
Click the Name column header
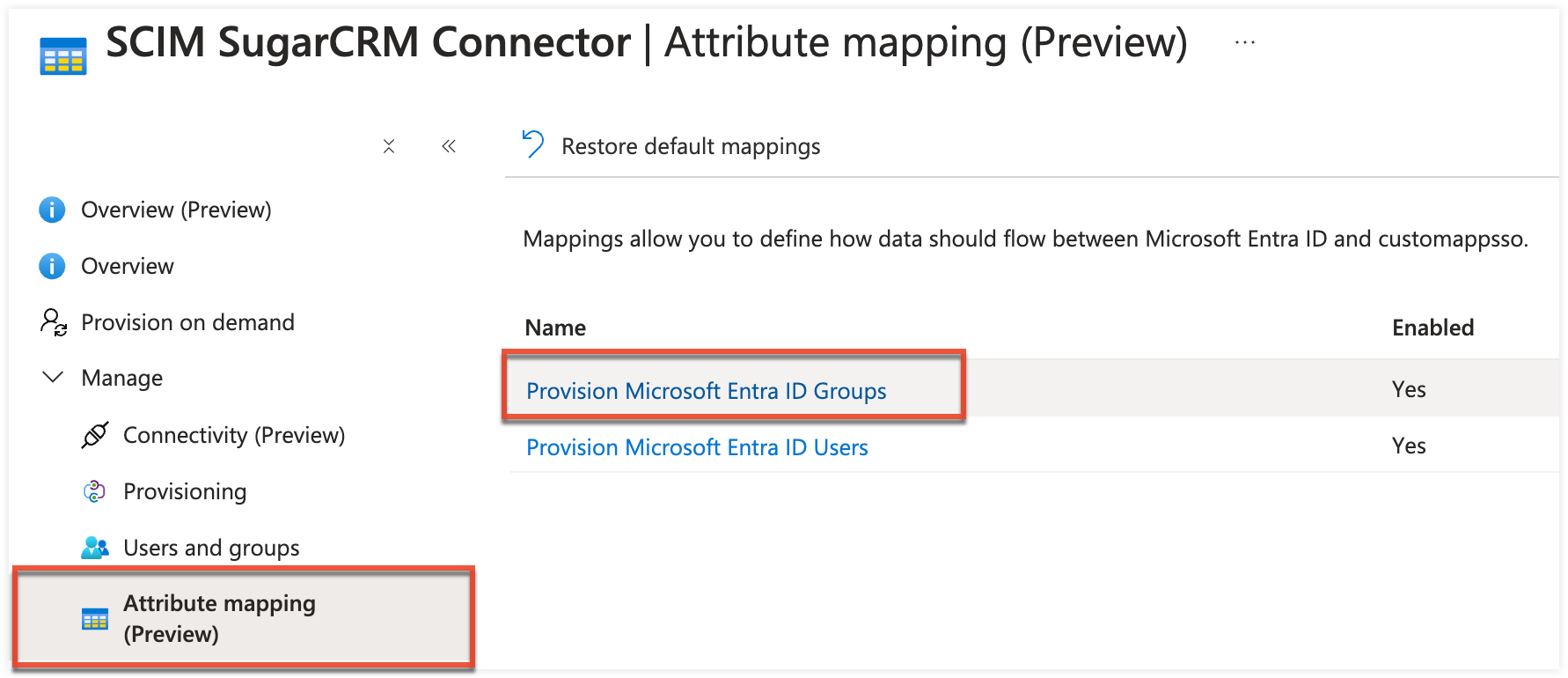(x=555, y=328)
